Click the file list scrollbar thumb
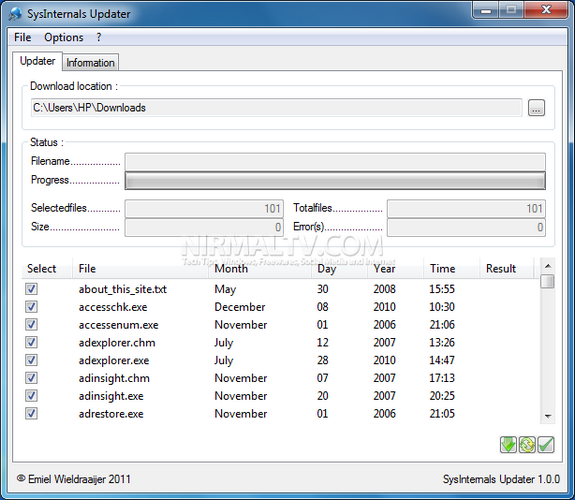Viewport: 575px width, 500px height. (548, 281)
